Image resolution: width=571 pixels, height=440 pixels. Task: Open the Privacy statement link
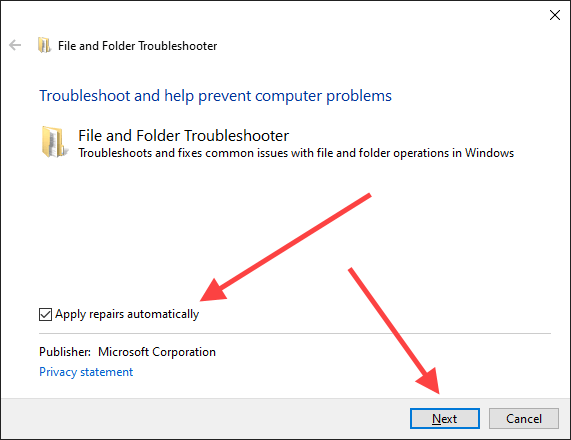point(86,372)
